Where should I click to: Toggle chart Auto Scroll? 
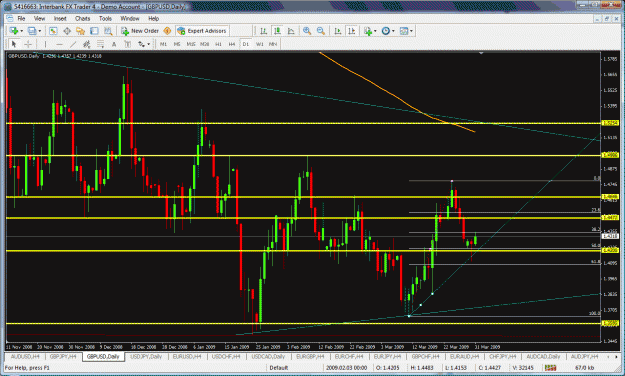[338, 31]
